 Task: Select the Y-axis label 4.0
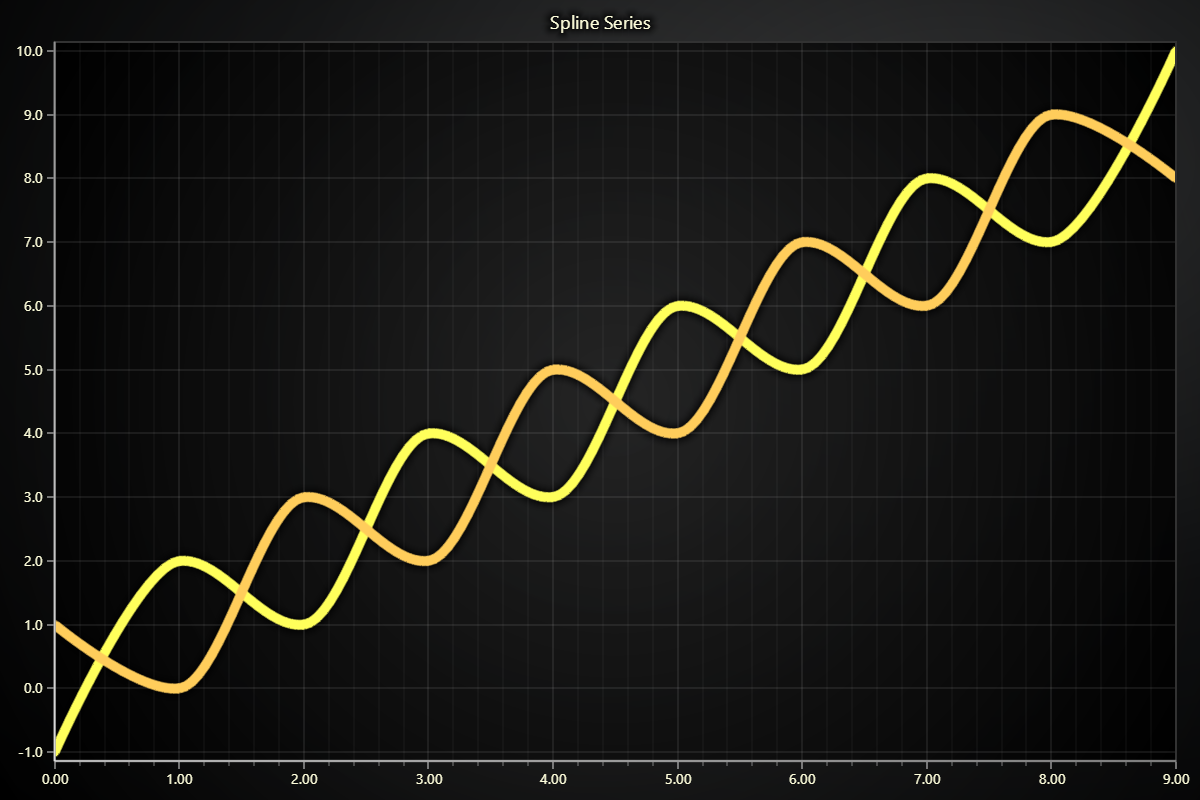pos(33,433)
